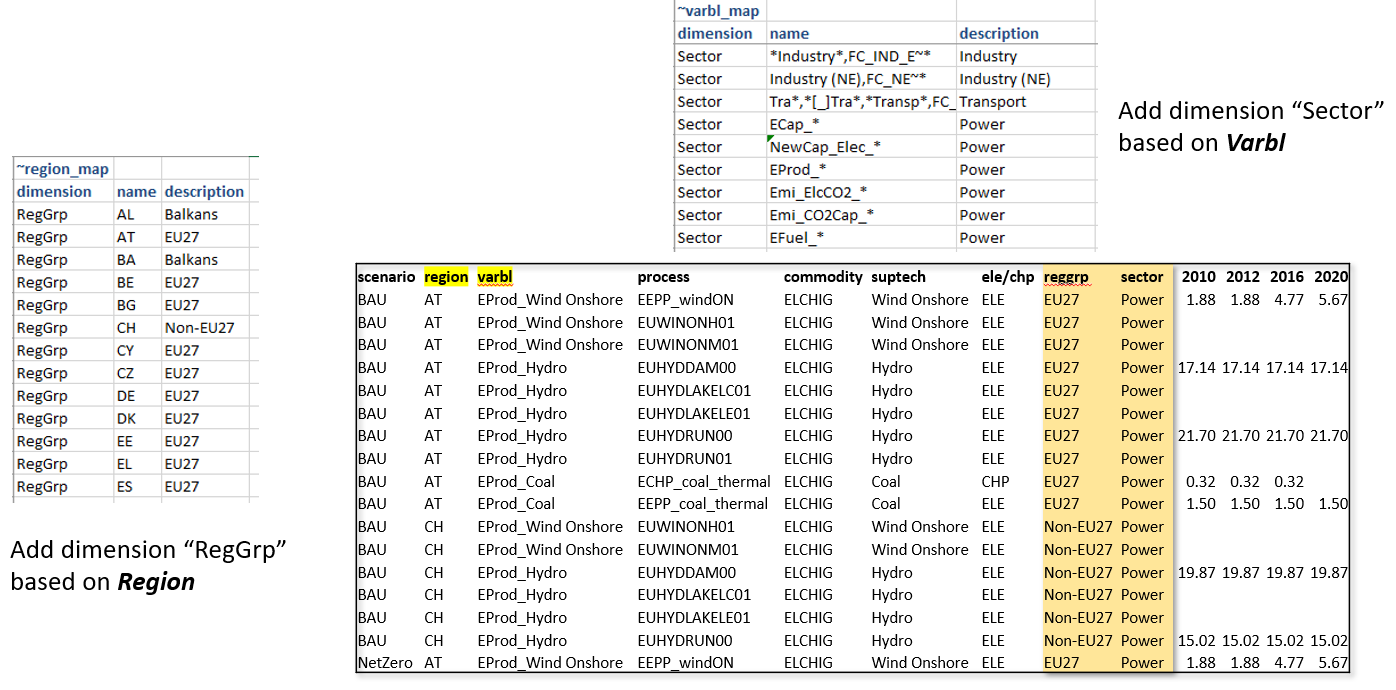
Task: Click the Transport description cell
Action: pos(1026,102)
